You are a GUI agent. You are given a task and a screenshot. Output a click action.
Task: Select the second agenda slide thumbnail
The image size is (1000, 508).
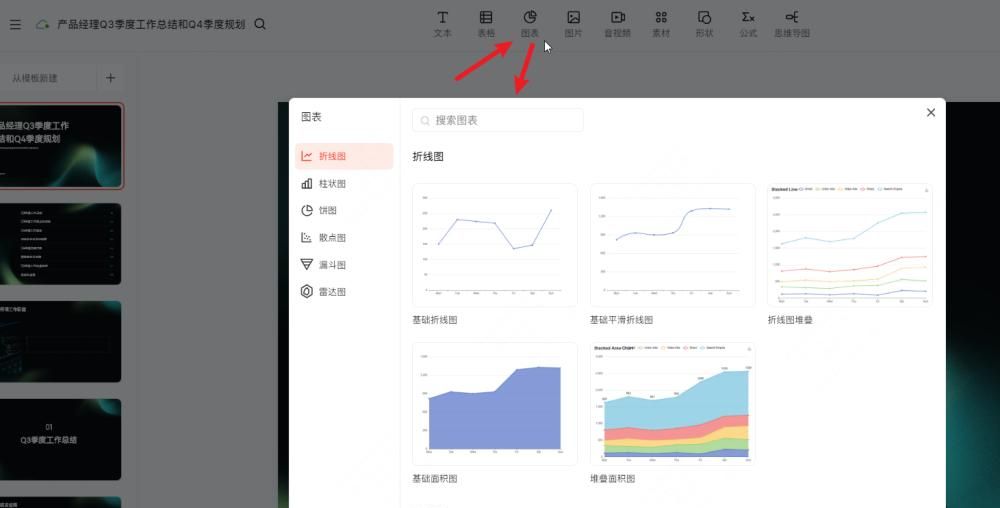pos(60,244)
